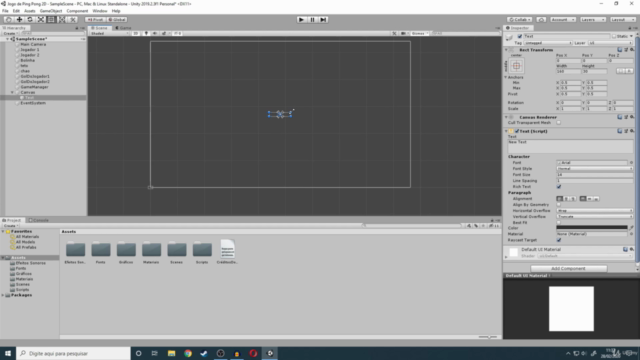Set the leftmost horizontal text alignment button
Screen dimensions: 640x360
click(560, 199)
